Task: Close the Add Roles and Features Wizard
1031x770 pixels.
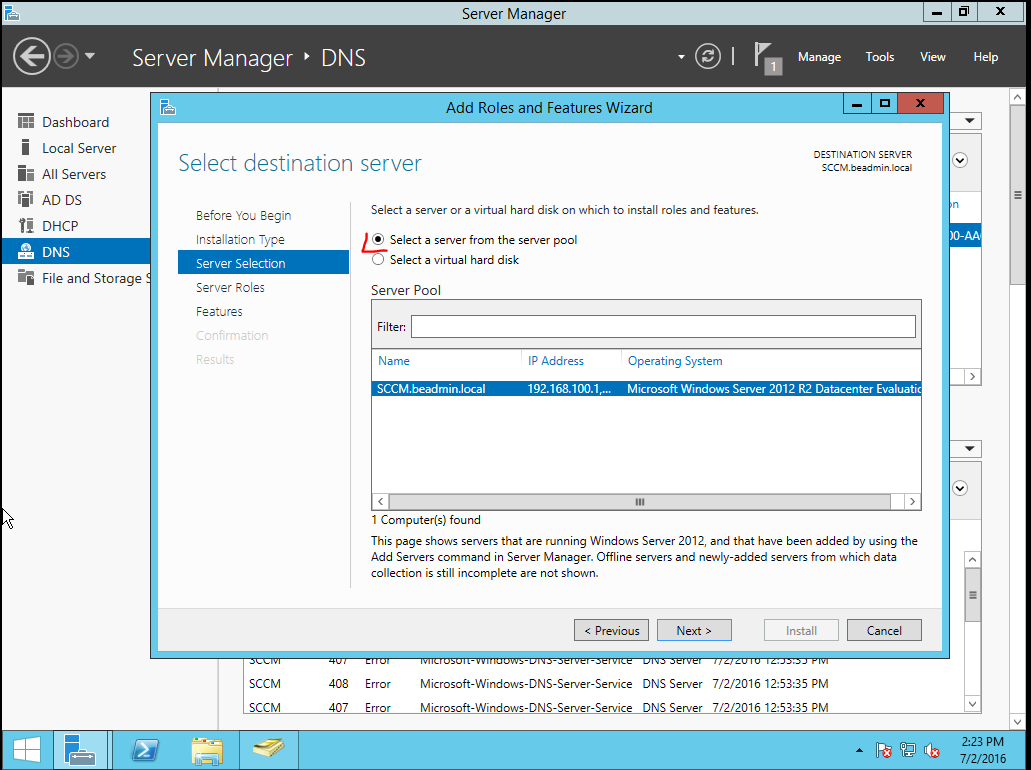Action: [921, 103]
